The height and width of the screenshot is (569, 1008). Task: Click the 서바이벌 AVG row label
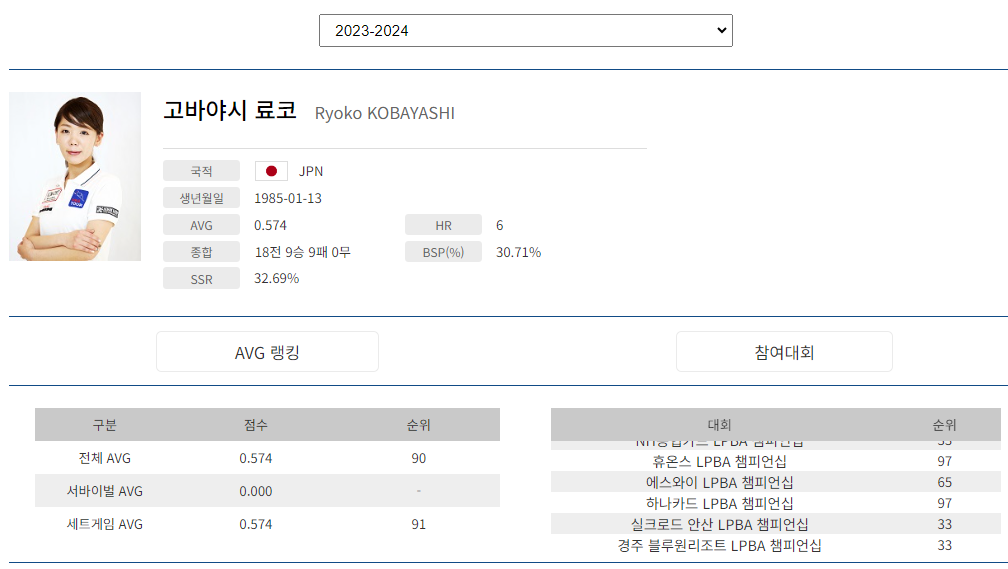pyautogui.click(x=105, y=491)
